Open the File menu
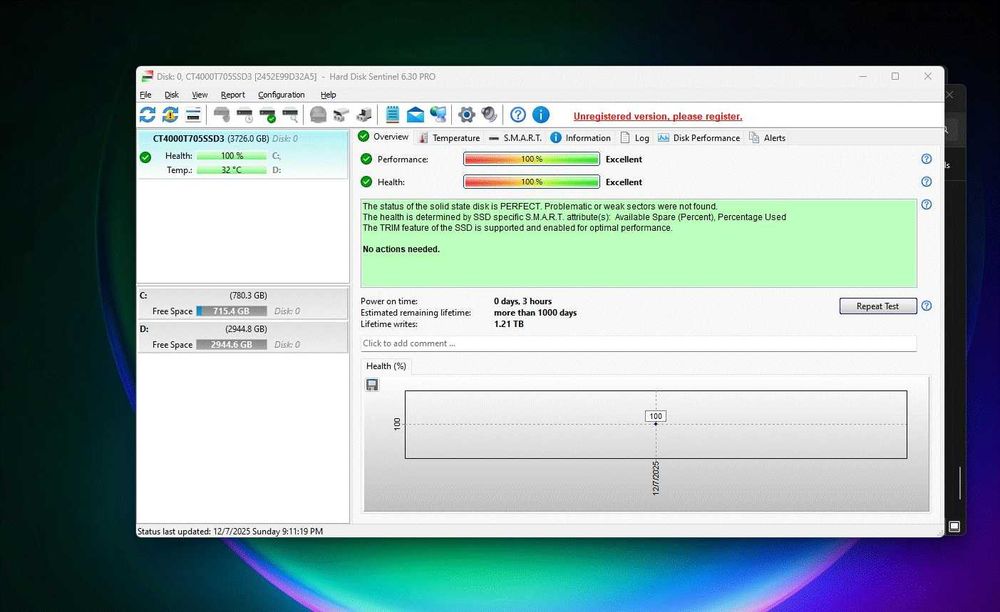The image size is (1000, 612). [x=145, y=94]
